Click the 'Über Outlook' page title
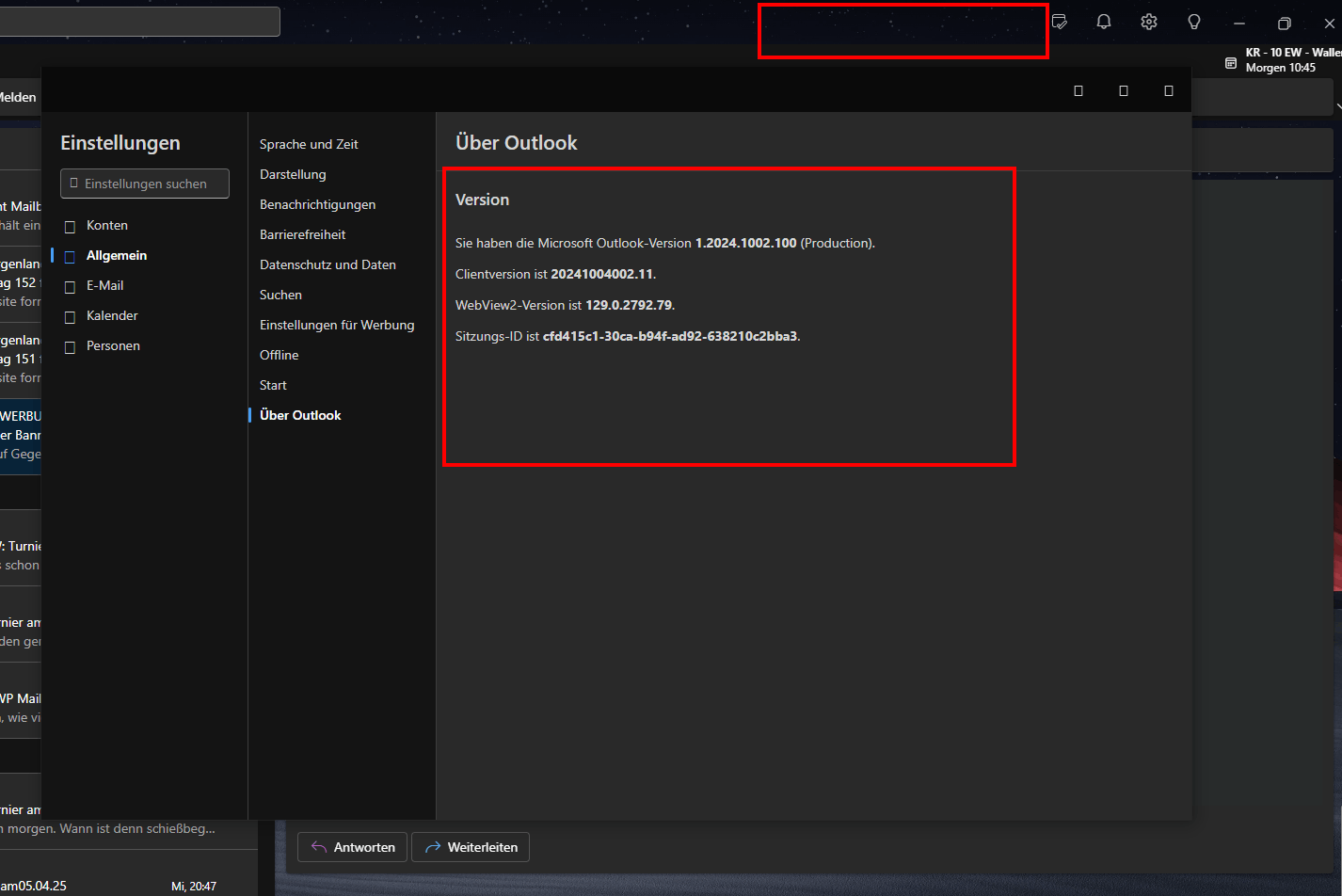The width and height of the screenshot is (1342, 896). tap(517, 143)
